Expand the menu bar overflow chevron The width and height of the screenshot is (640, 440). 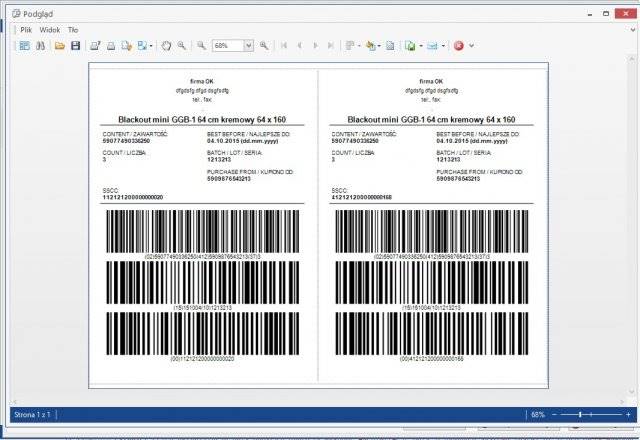(x=633, y=29)
